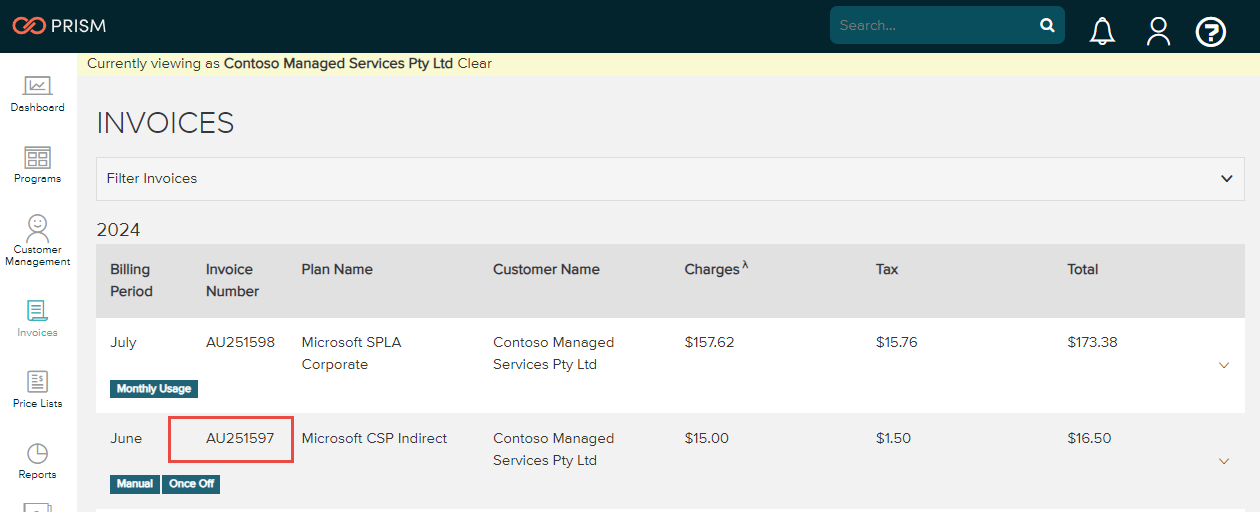The height and width of the screenshot is (512, 1260).
Task: Click invoice number AU251597
Action: click(x=240, y=438)
